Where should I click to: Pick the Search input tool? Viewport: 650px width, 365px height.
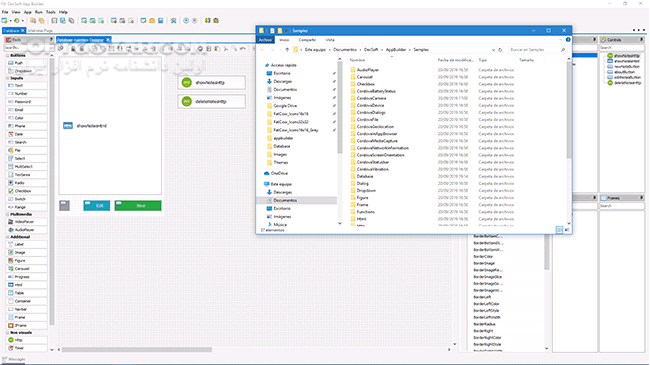pyautogui.click(x=27, y=142)
